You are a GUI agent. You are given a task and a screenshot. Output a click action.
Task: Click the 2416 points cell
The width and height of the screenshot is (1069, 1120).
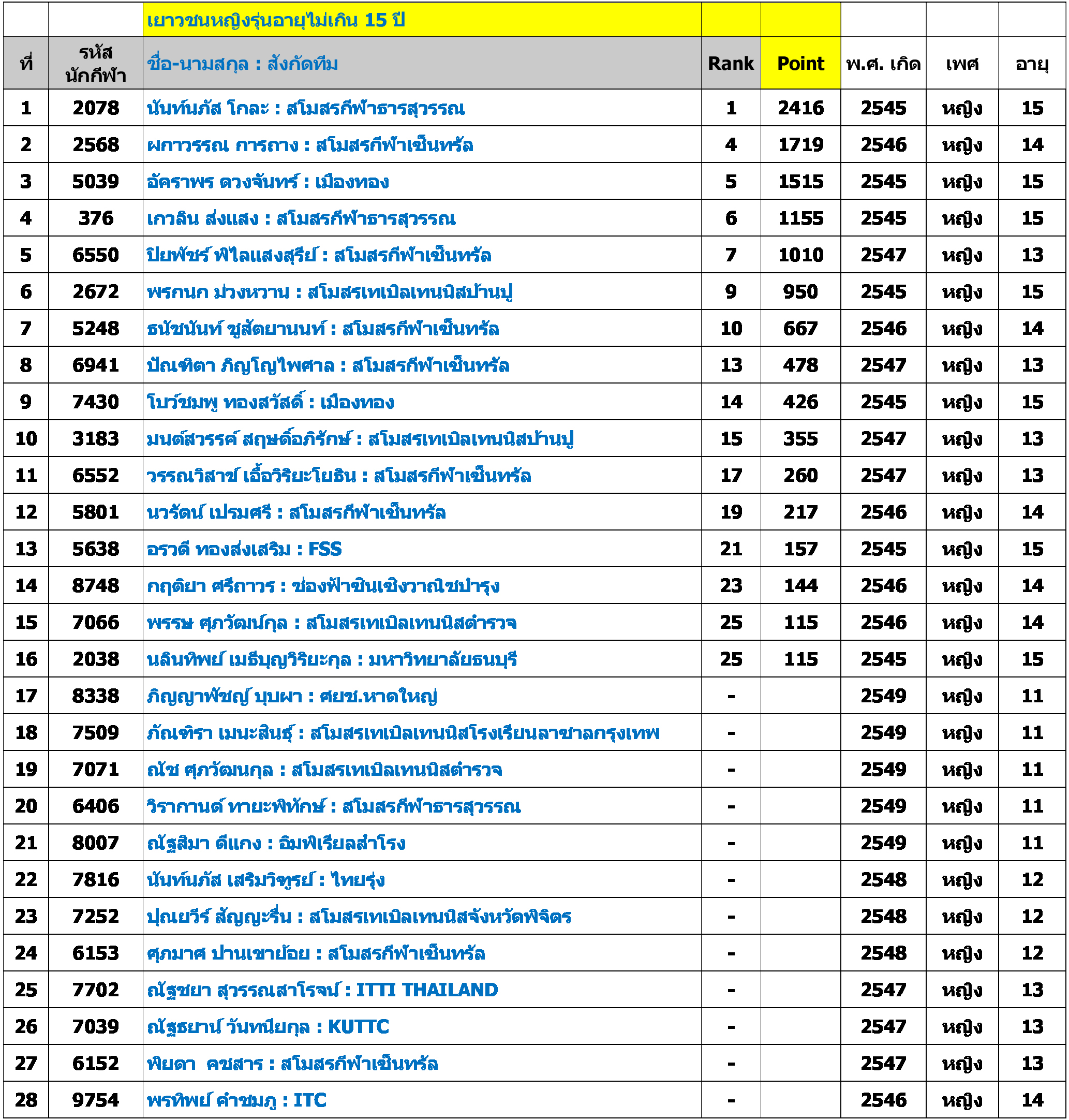coord(800,108)
